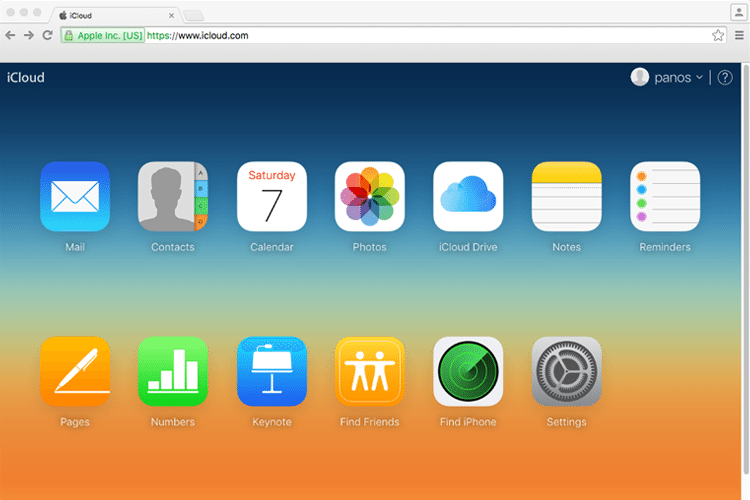The width and height of the screenshot is (750, 500).
Task: Launch the Numbers app icon
Action: click(x=173, y=371)
